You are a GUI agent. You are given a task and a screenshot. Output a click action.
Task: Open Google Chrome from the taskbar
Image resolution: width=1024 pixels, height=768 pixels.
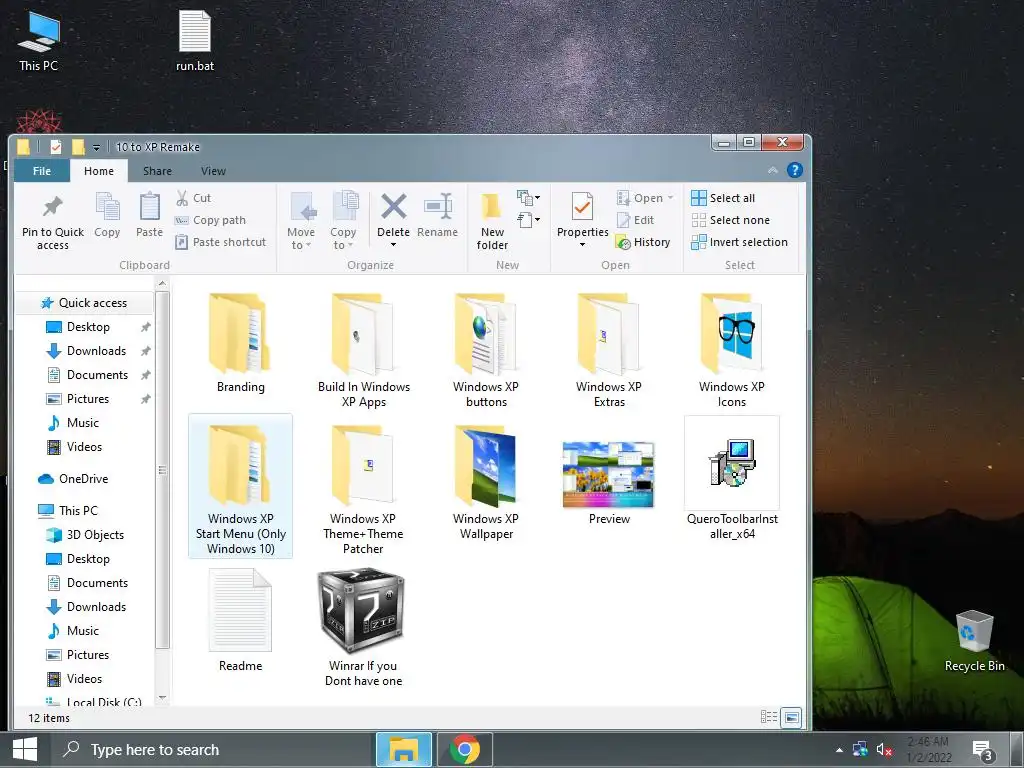coord(464,750)
